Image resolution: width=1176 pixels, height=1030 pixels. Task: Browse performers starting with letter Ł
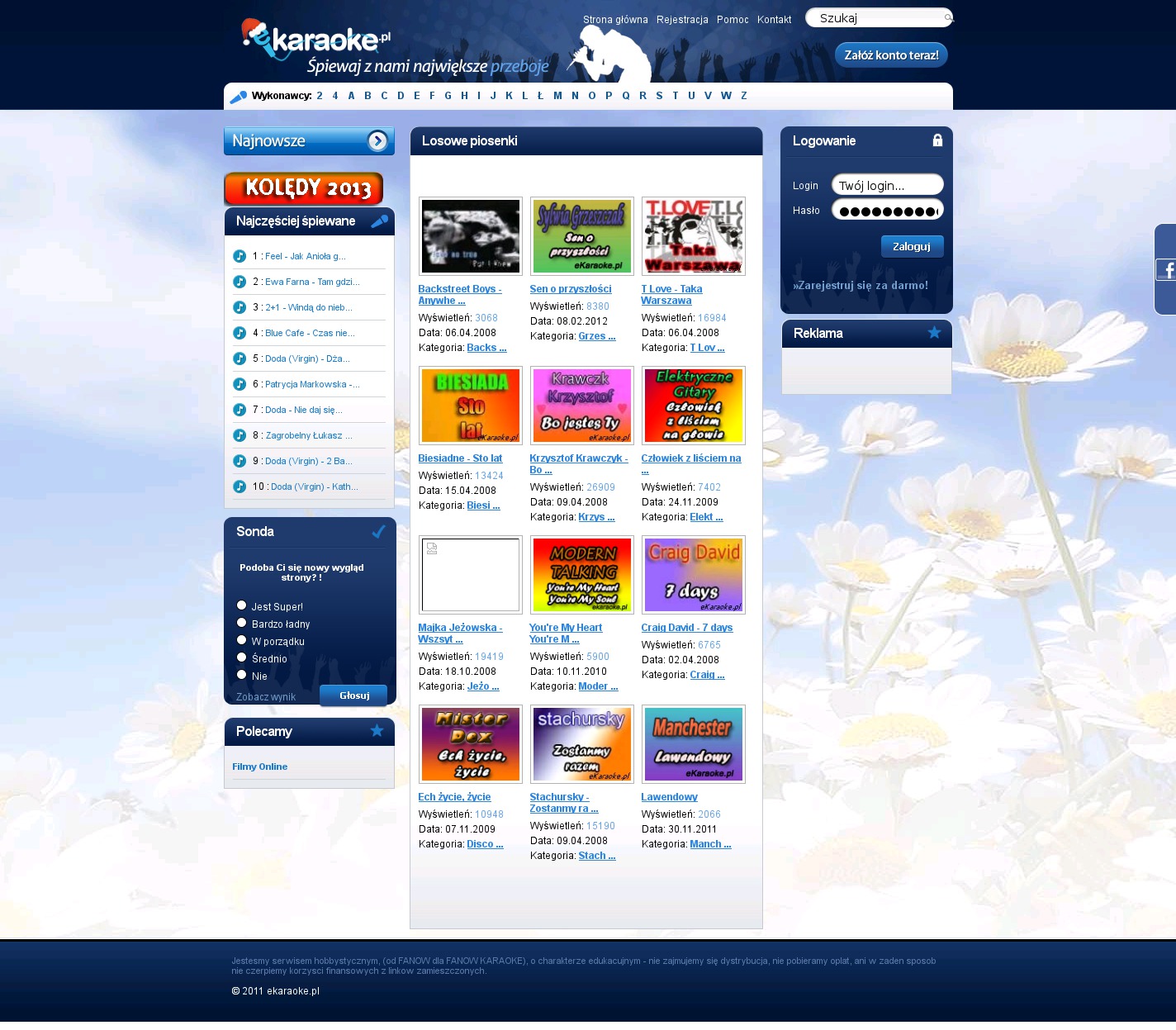[x=540, y=96]
